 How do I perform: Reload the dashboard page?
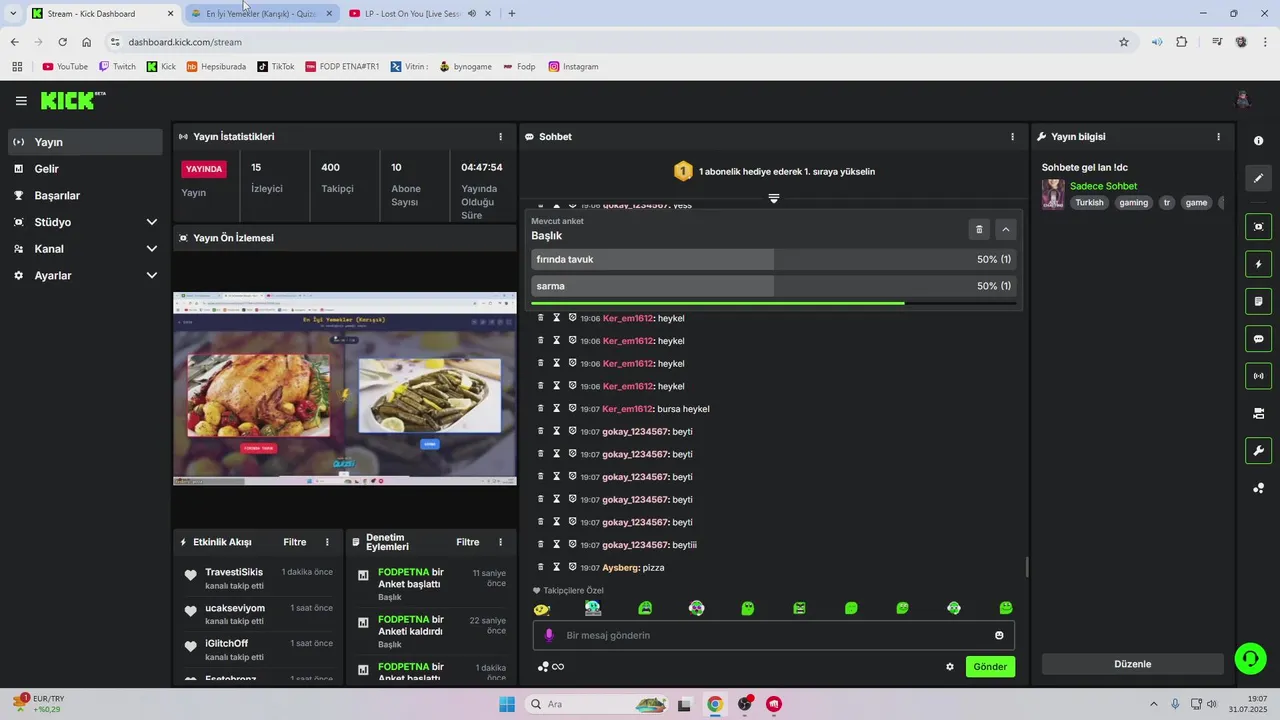[x=62, y=42]
